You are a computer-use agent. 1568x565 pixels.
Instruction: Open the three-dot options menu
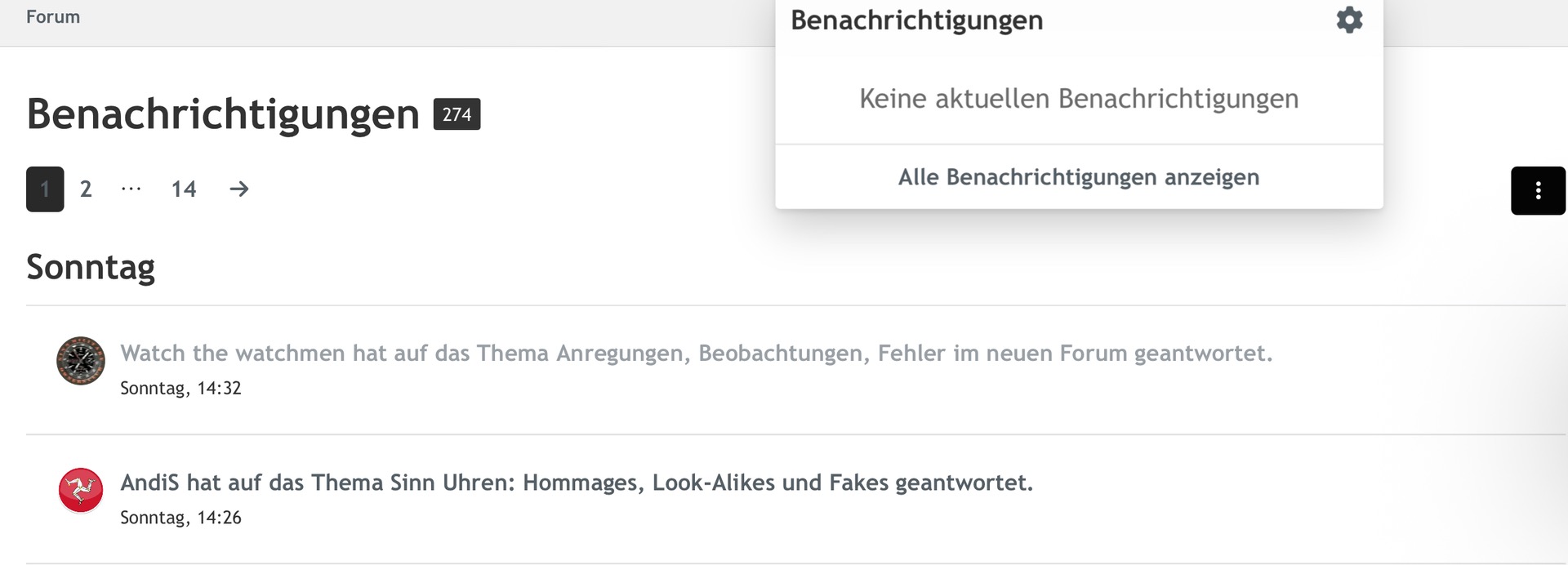point(1538,190)
